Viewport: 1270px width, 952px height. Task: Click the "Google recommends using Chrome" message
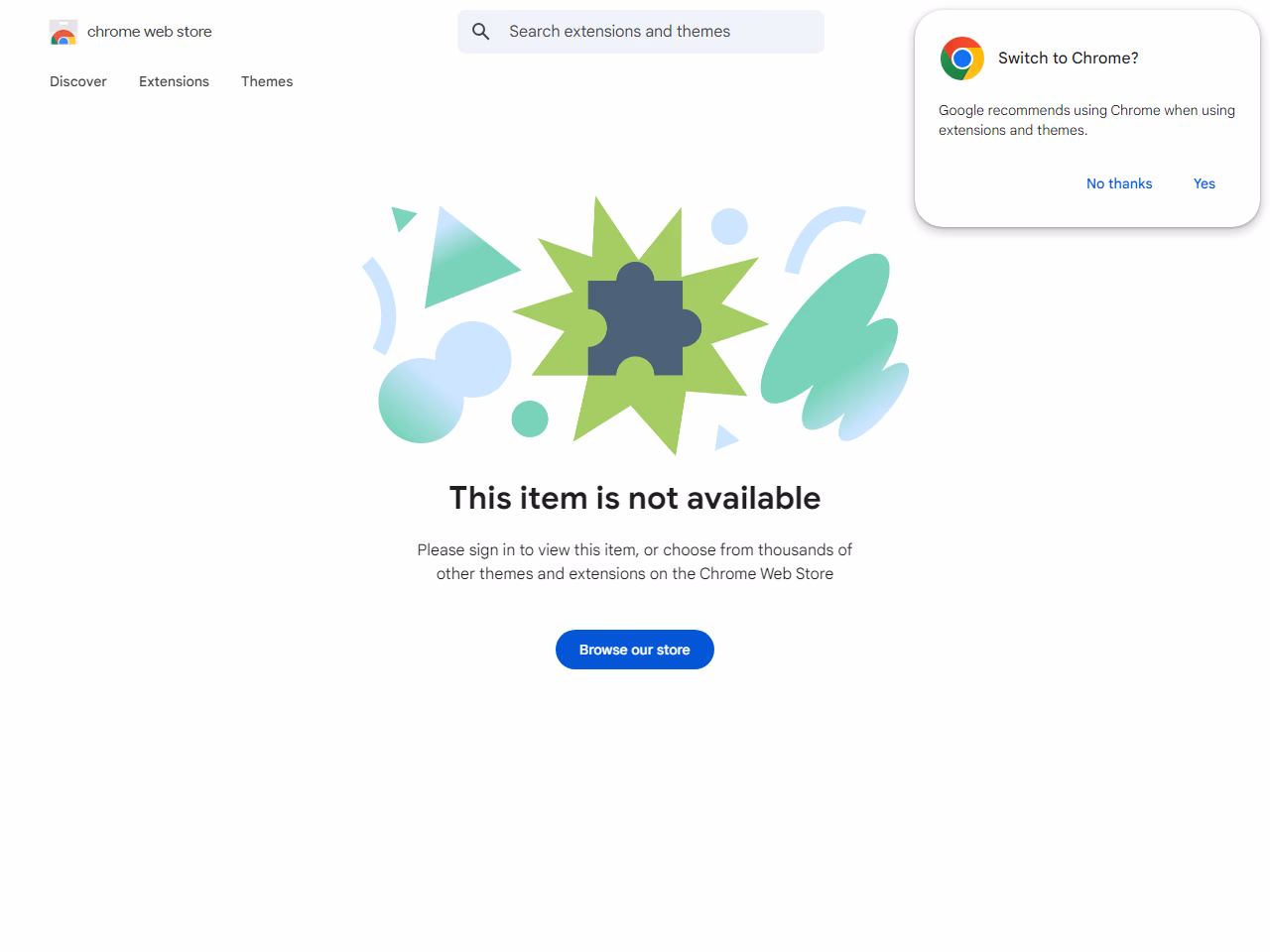click(x=1086, y=120)
